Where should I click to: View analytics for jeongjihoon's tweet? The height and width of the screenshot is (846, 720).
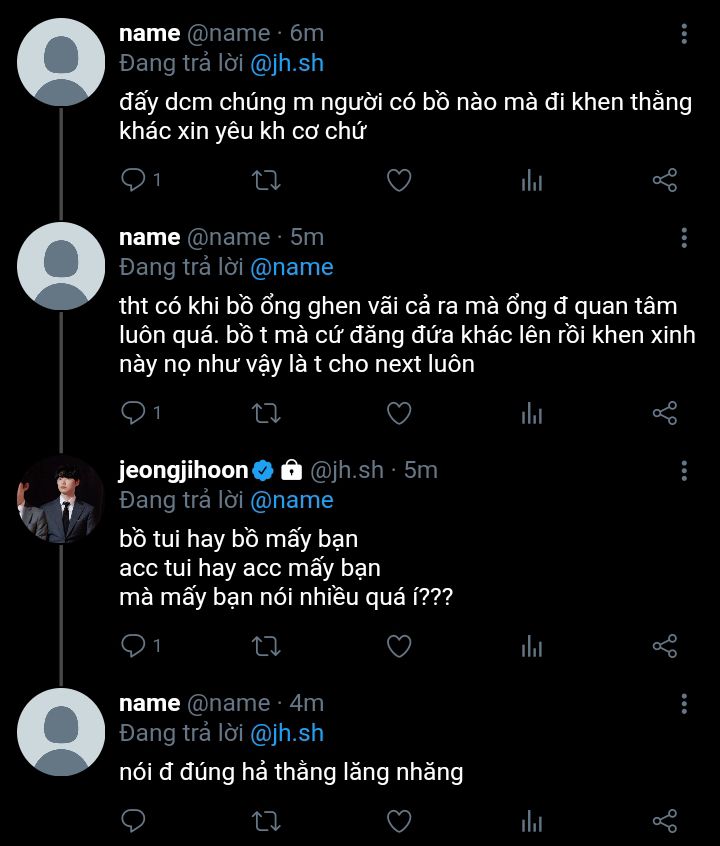tap(532, 647)
